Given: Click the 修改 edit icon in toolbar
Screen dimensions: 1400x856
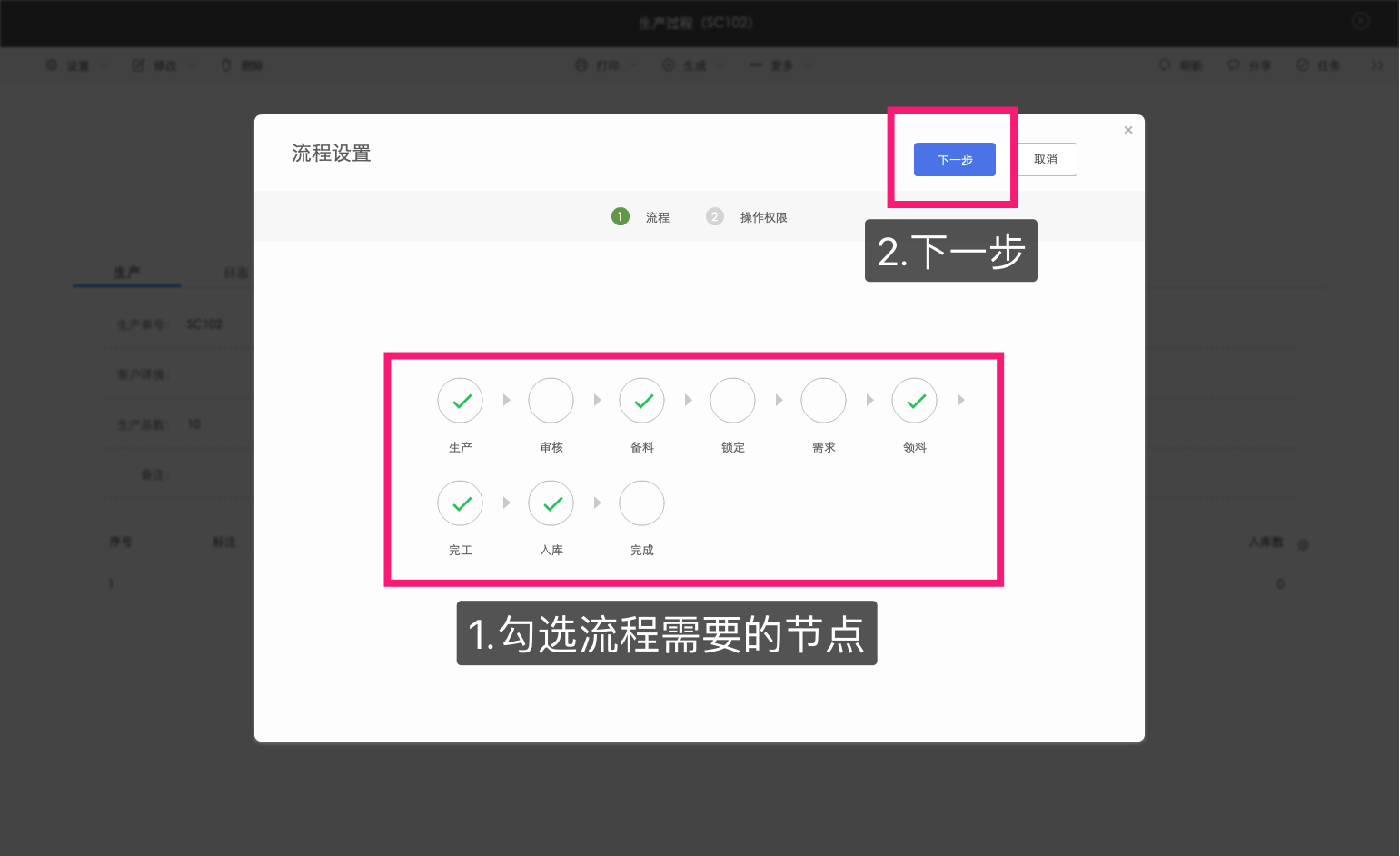Looking at the screenshot, I should pyautogui.click(x=138, y=65).
